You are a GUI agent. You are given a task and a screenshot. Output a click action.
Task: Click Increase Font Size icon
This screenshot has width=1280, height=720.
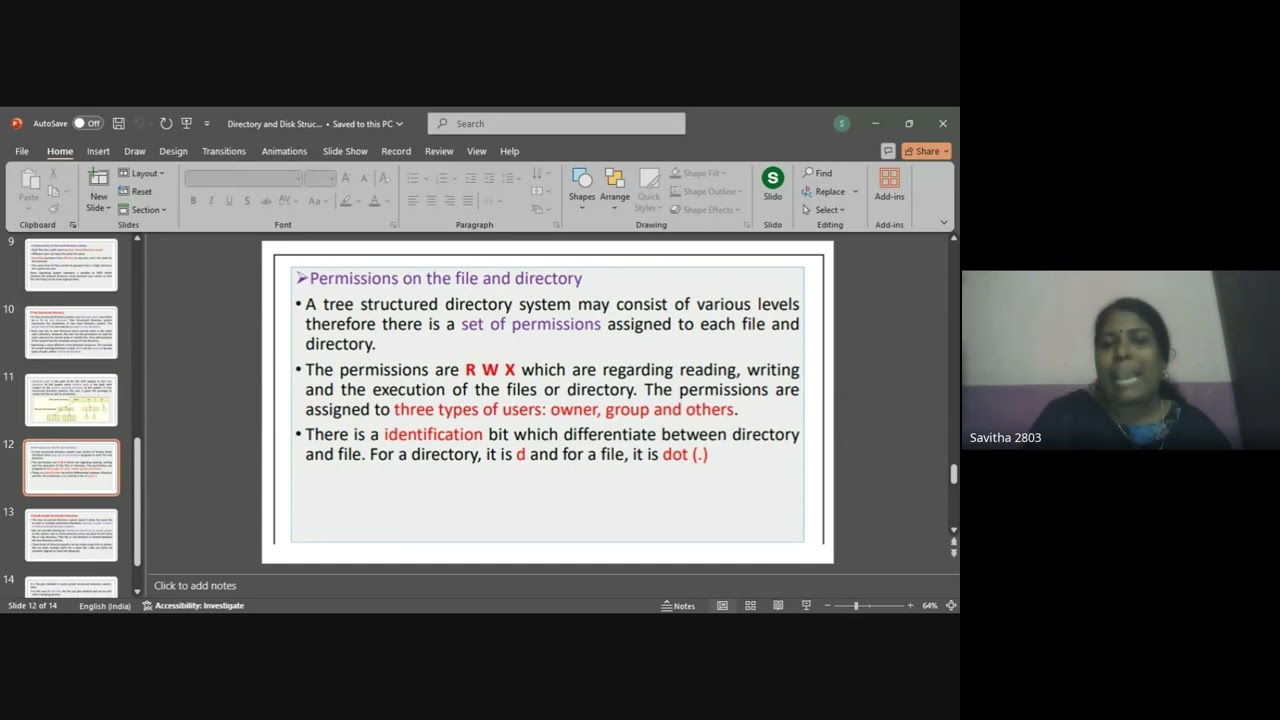(x=346, y=178)
